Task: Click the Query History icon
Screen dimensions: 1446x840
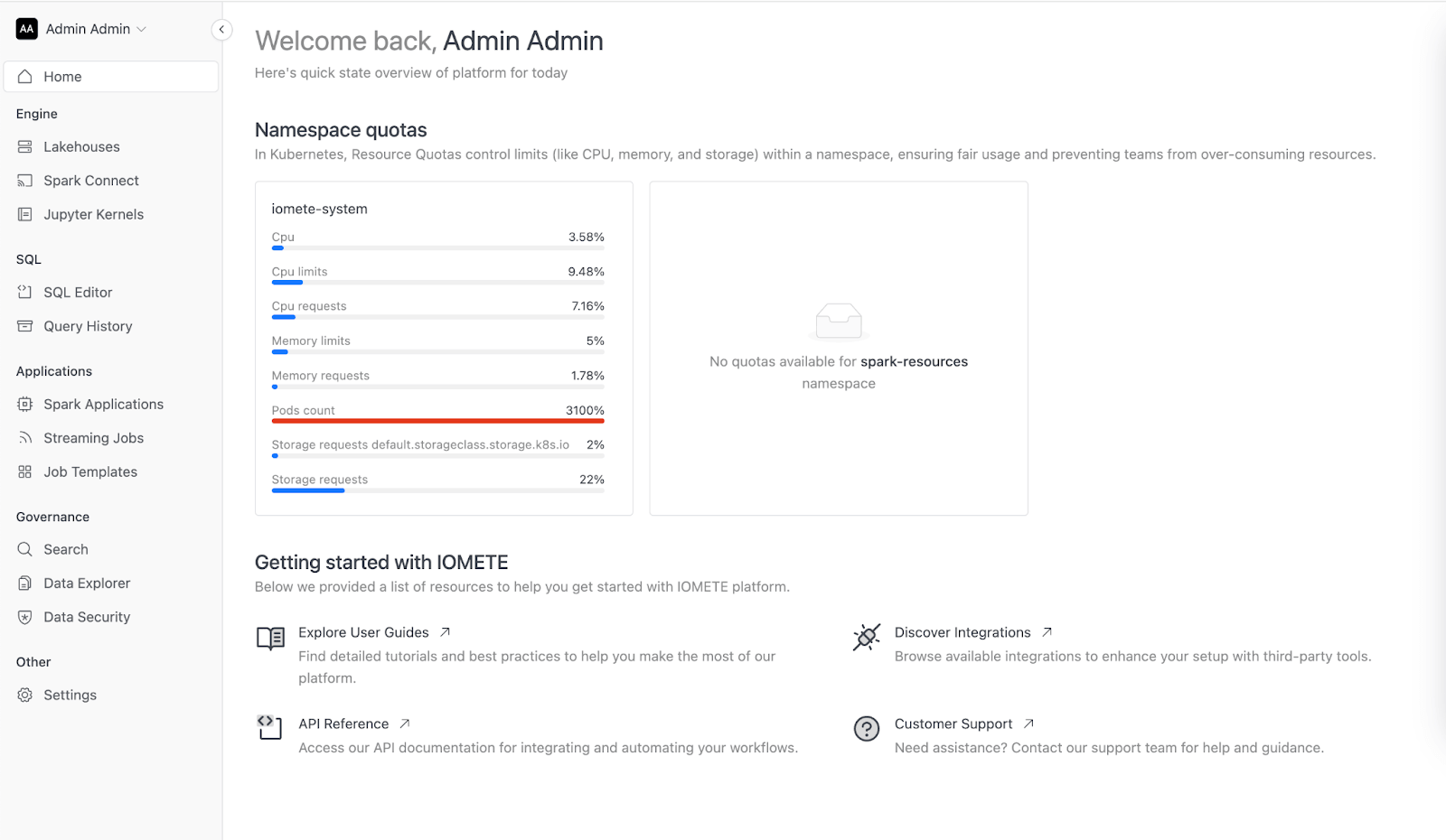Action: (x=25, y=326)
